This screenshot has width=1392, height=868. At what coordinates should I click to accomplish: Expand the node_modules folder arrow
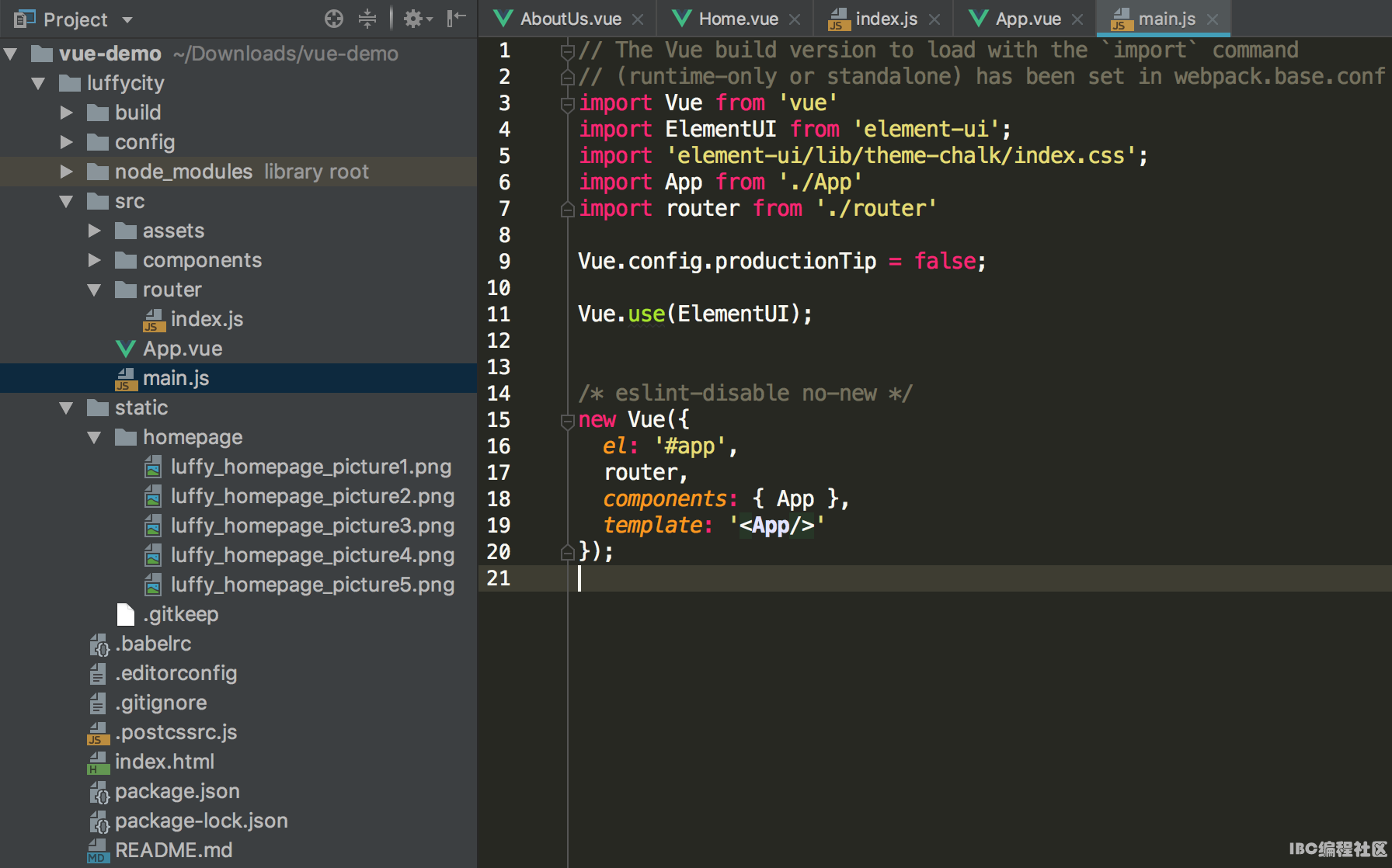click(x=67, y=172)
